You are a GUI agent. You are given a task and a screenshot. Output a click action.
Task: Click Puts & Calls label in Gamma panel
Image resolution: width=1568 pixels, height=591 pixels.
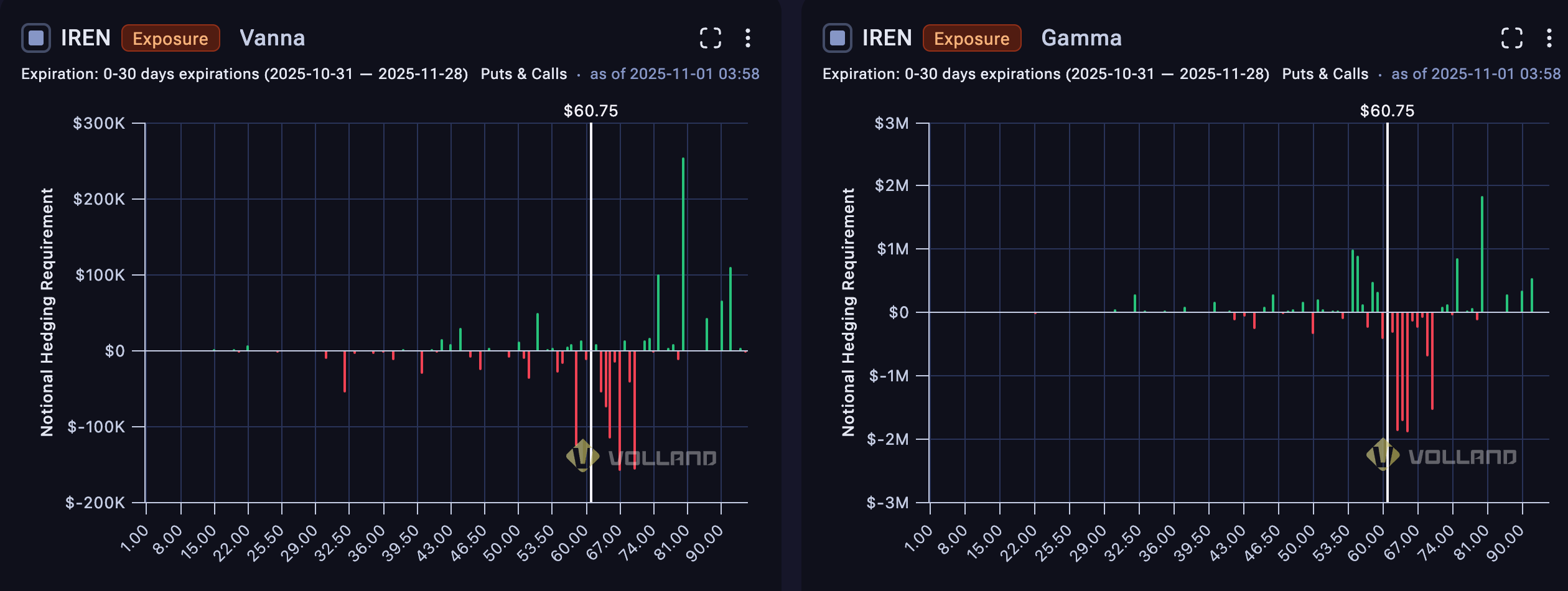click(1325, 74)
